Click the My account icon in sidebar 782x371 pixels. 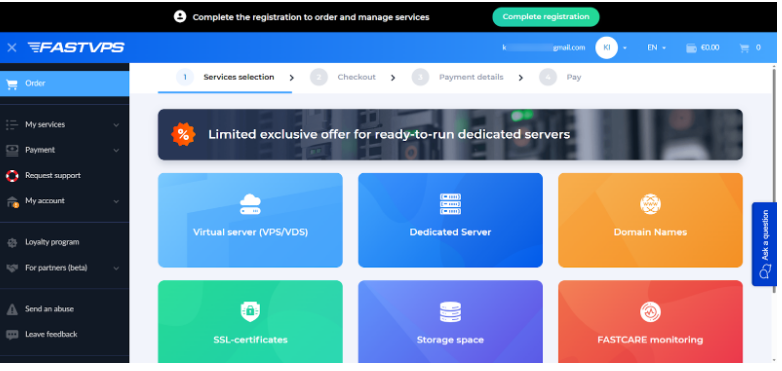tap(12, 201)
